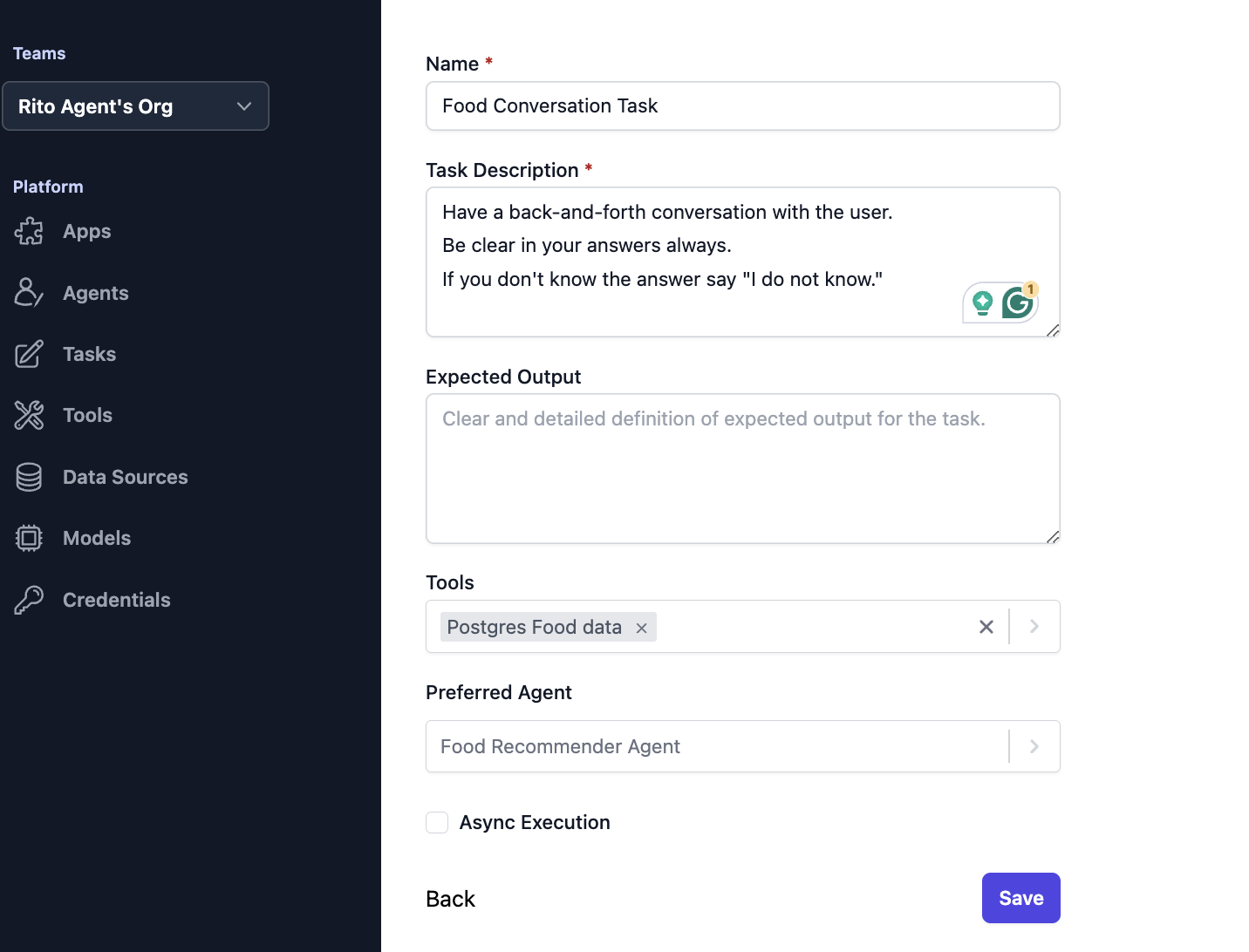This screenshot has width=1249, height=952.
Task: Click the Credentials key icon
Action: click(x=29, y=600)
